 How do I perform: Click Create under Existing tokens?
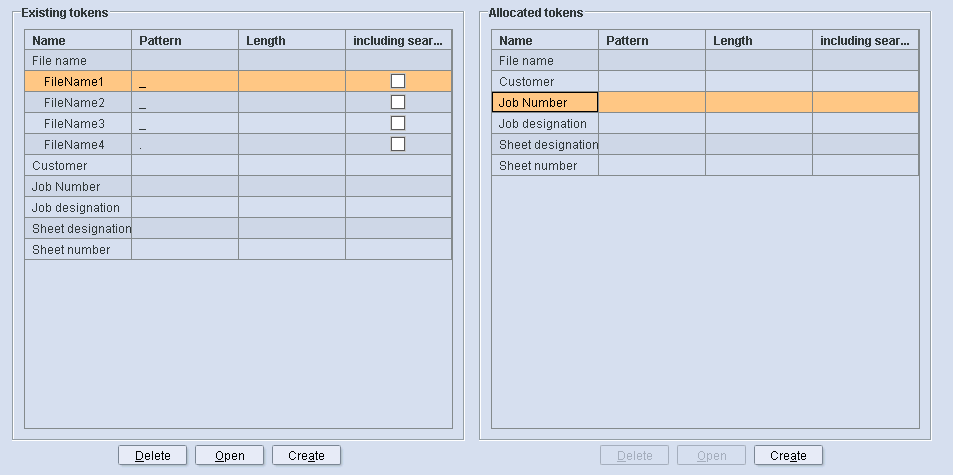tap(306, 456)
